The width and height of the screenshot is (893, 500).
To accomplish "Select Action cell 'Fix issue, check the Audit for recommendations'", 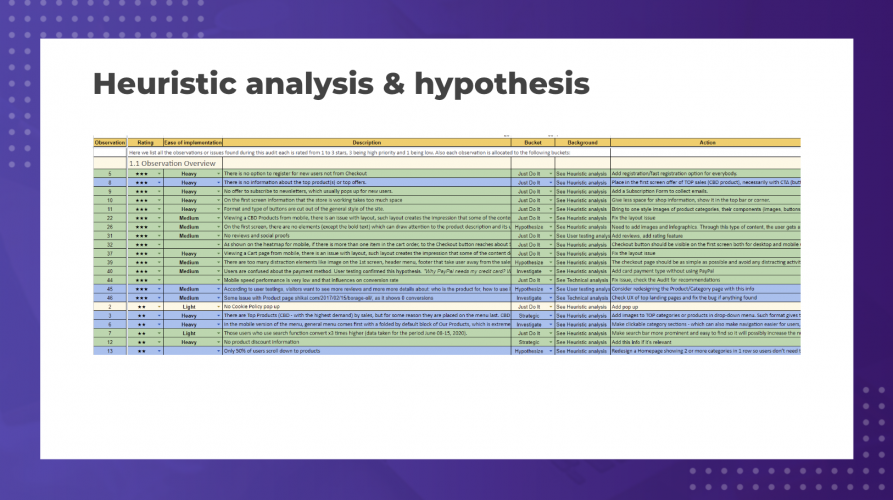I will coord(706,280).
